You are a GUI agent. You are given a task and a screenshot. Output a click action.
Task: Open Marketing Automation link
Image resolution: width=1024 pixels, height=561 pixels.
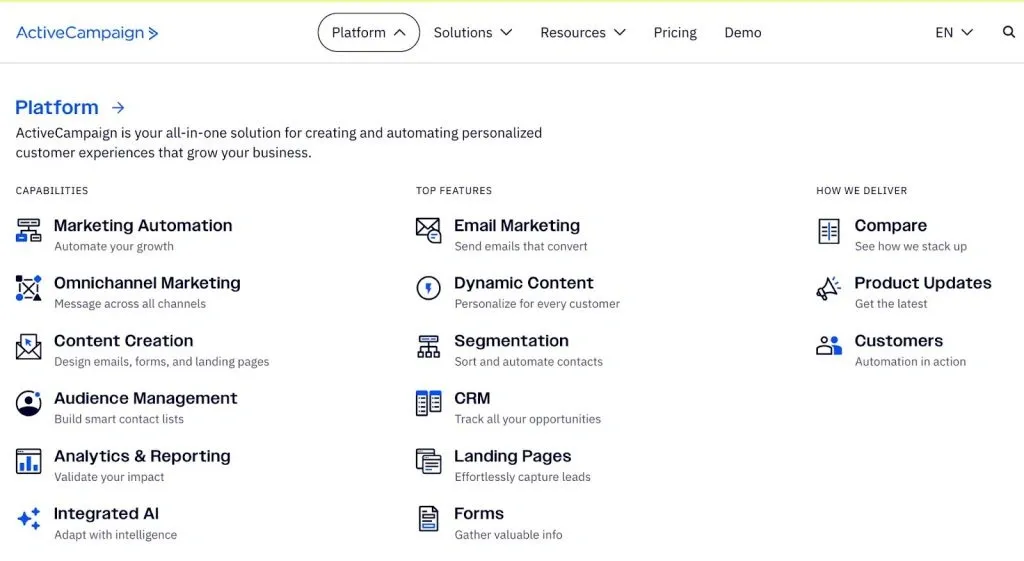(143, 225)
